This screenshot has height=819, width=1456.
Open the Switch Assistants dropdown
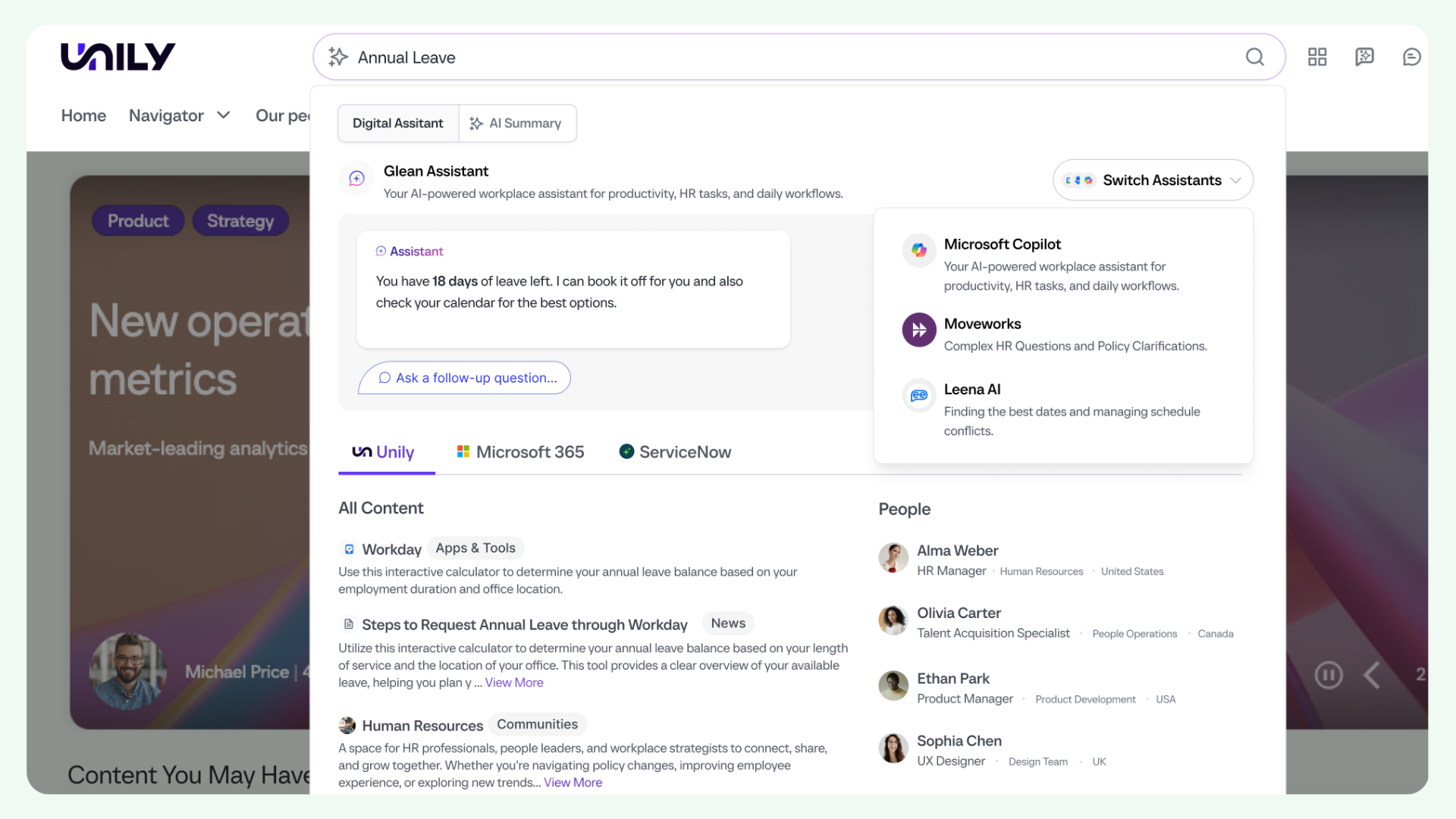pos(1153,180)
